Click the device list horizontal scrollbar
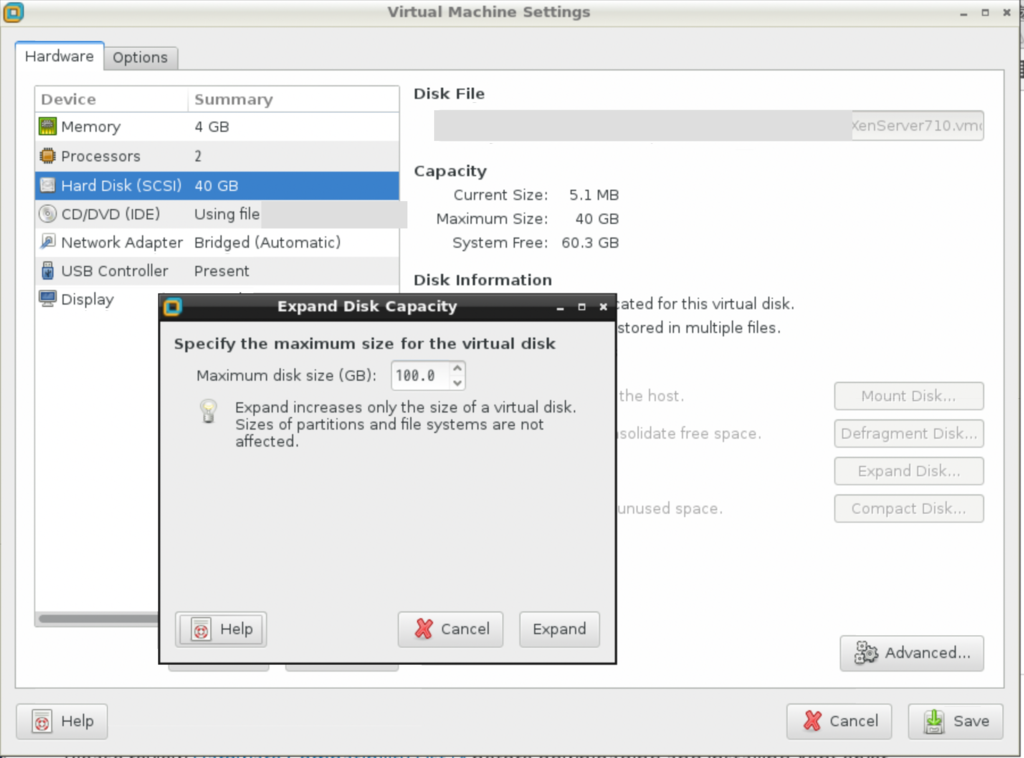 click(x=98, y=618)
